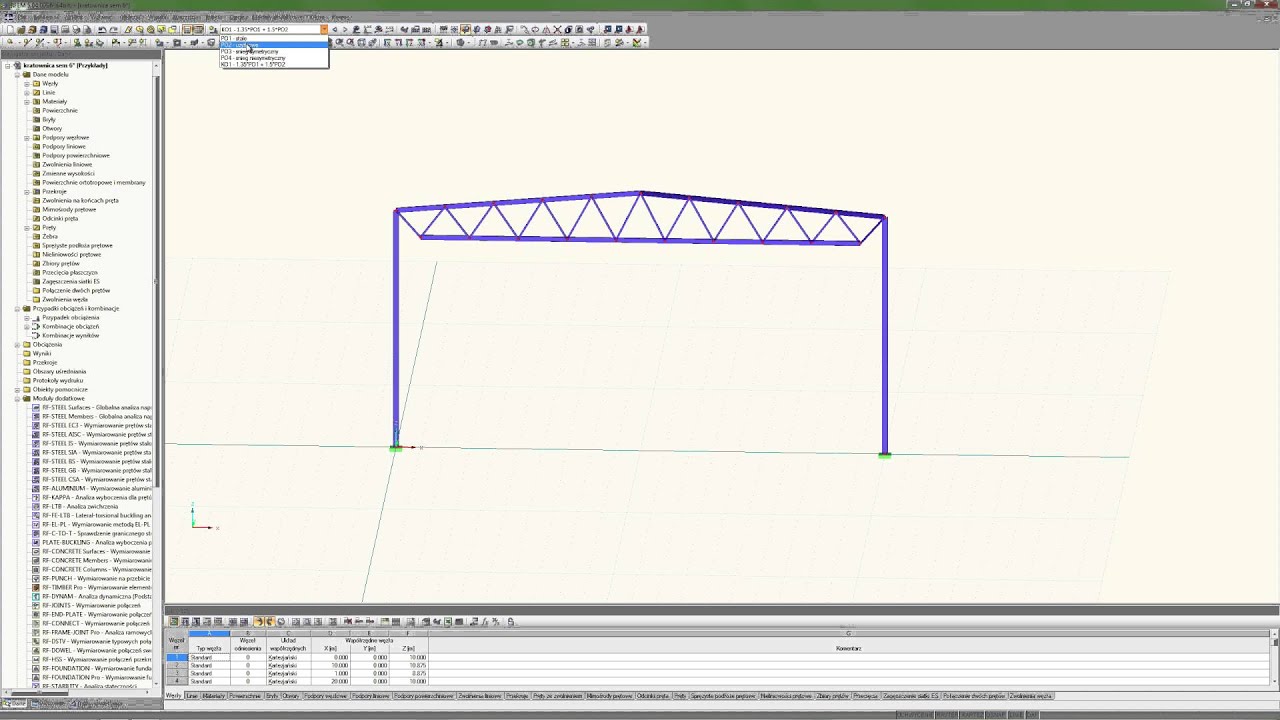
Task: Select Zbiory prętów tree item
Action: [61, 263]
